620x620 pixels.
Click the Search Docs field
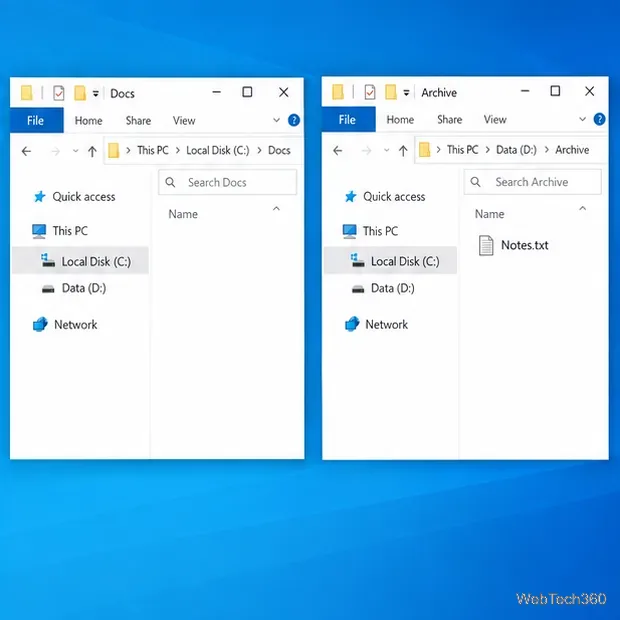coord(227,182)
